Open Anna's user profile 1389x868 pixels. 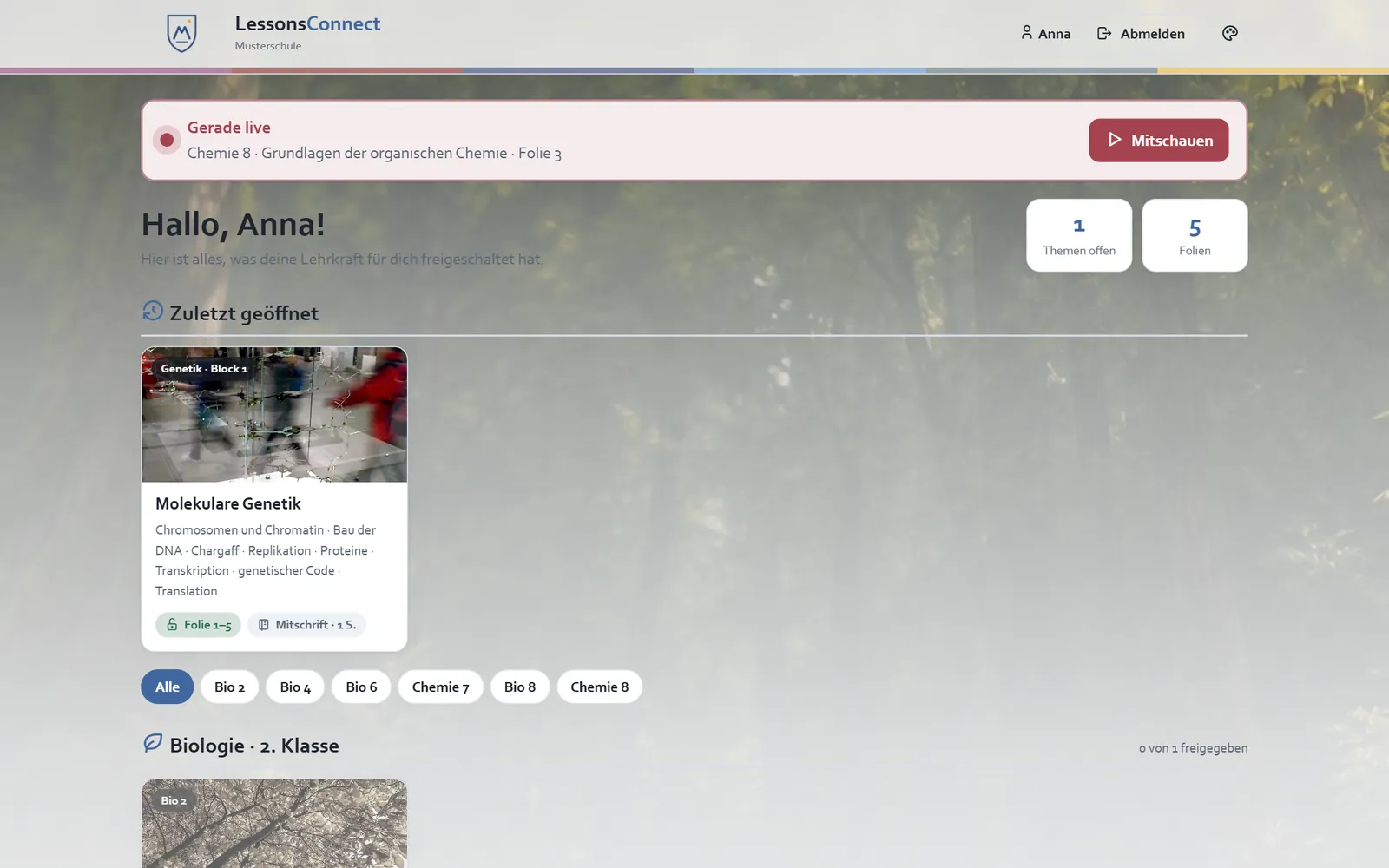click(x=1045, y=33)
